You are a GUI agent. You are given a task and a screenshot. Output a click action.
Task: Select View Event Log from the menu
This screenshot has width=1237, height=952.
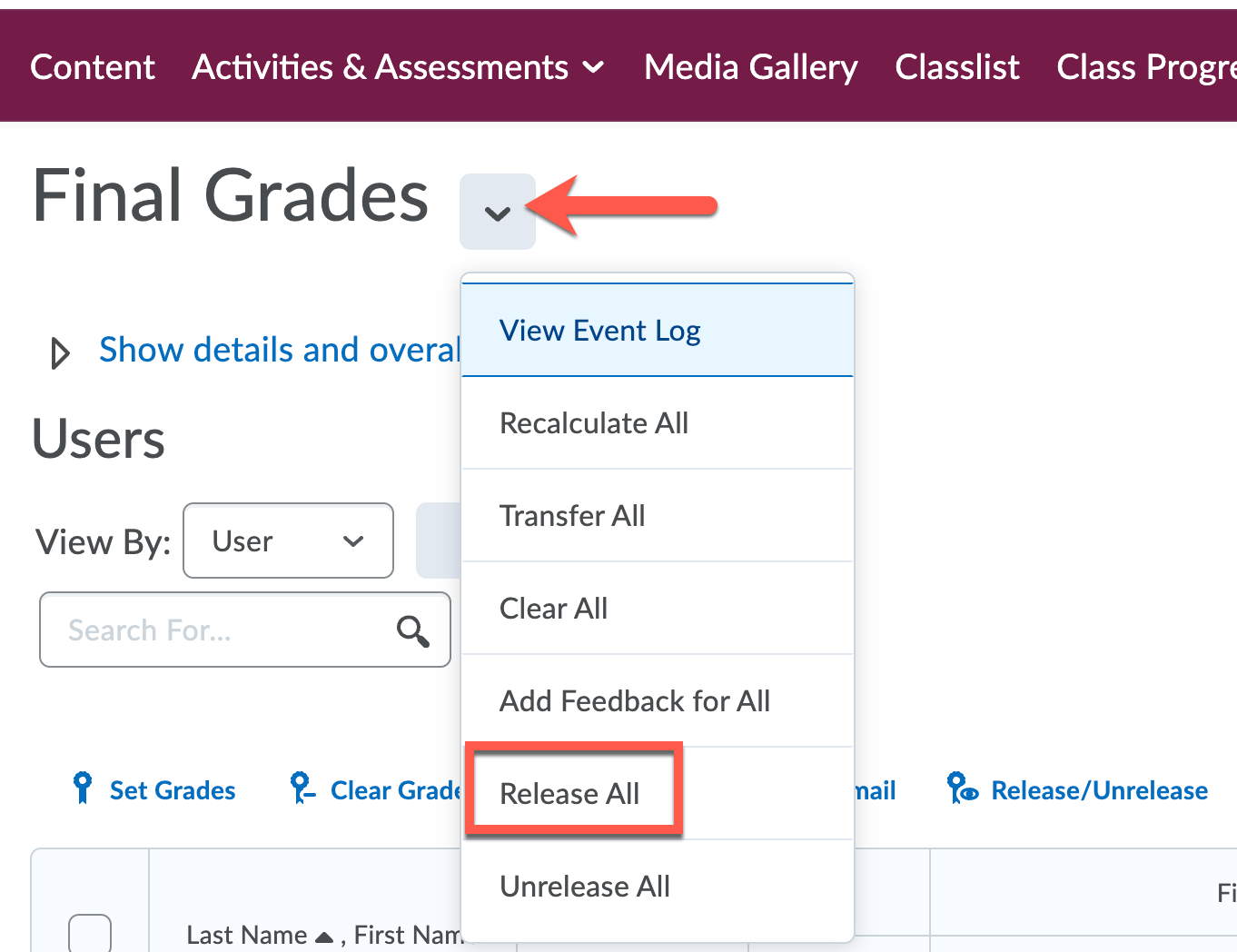[x=599, y=330]
